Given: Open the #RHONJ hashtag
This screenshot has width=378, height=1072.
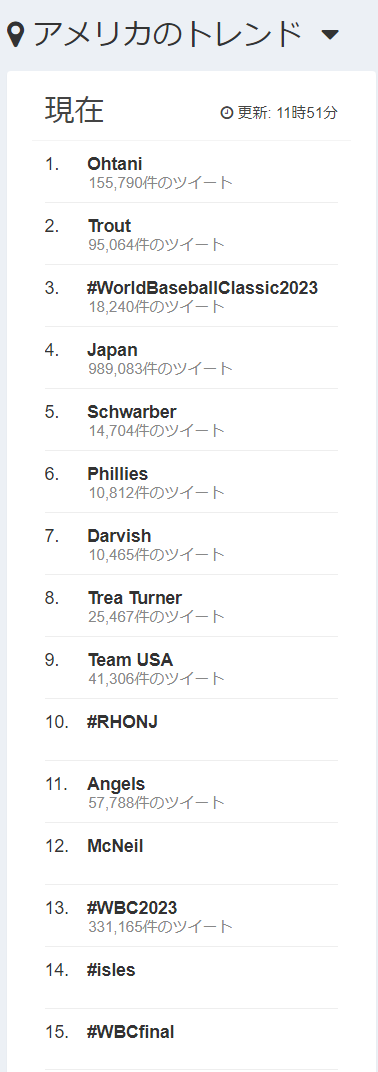Looking at the screenshot, I should coord(122,722).
